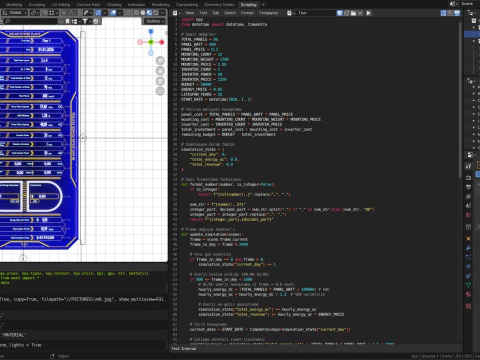Open the Edit menu in text editor
Image resolution: width=480 pixels, height=360 pixels.
pyautogui.click(x=216, y=13)
